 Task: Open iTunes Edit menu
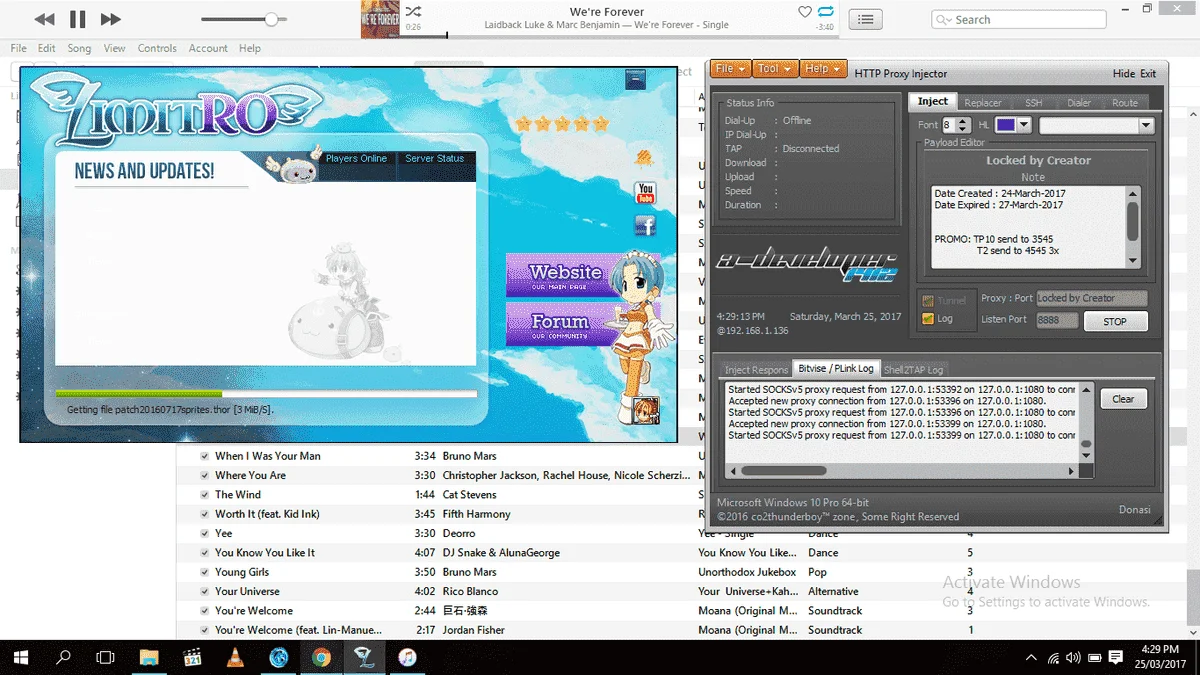click(47, 48)
